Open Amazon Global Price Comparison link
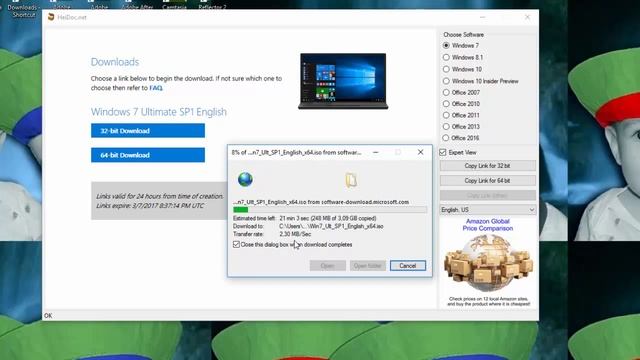The height and width of the screenshot is (360, 640). coord(488,224)
